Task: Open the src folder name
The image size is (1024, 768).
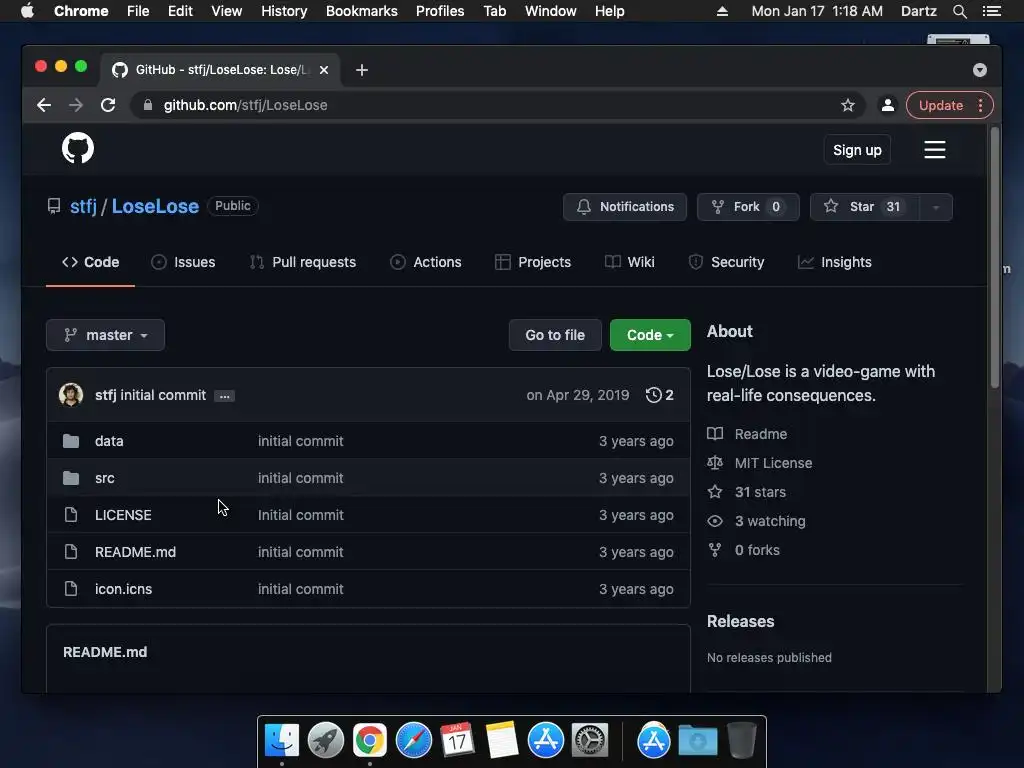Action: pyautogui.click(x=104, y=478)
